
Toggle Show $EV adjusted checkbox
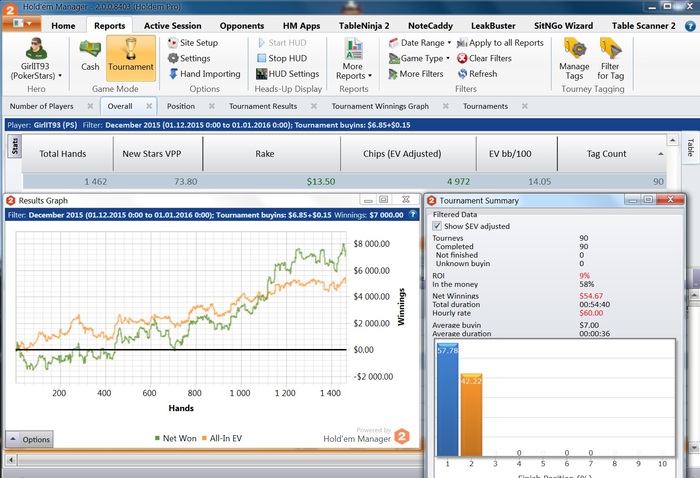pos(437,226)
